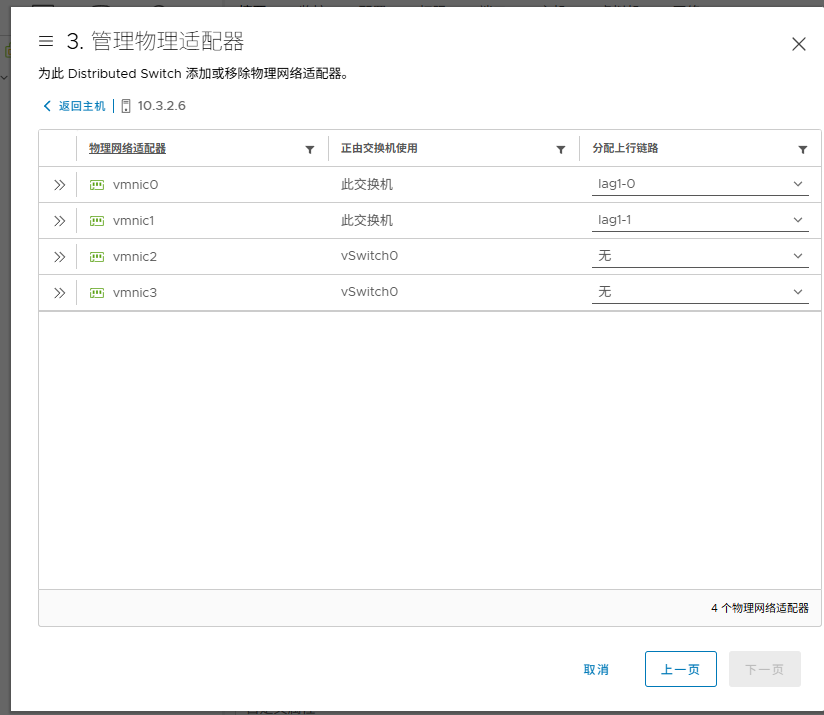This screenshot has height=715, width=824.
Task: Click the vmnic3 network adapter icon
Action: [x=97, y=293]
